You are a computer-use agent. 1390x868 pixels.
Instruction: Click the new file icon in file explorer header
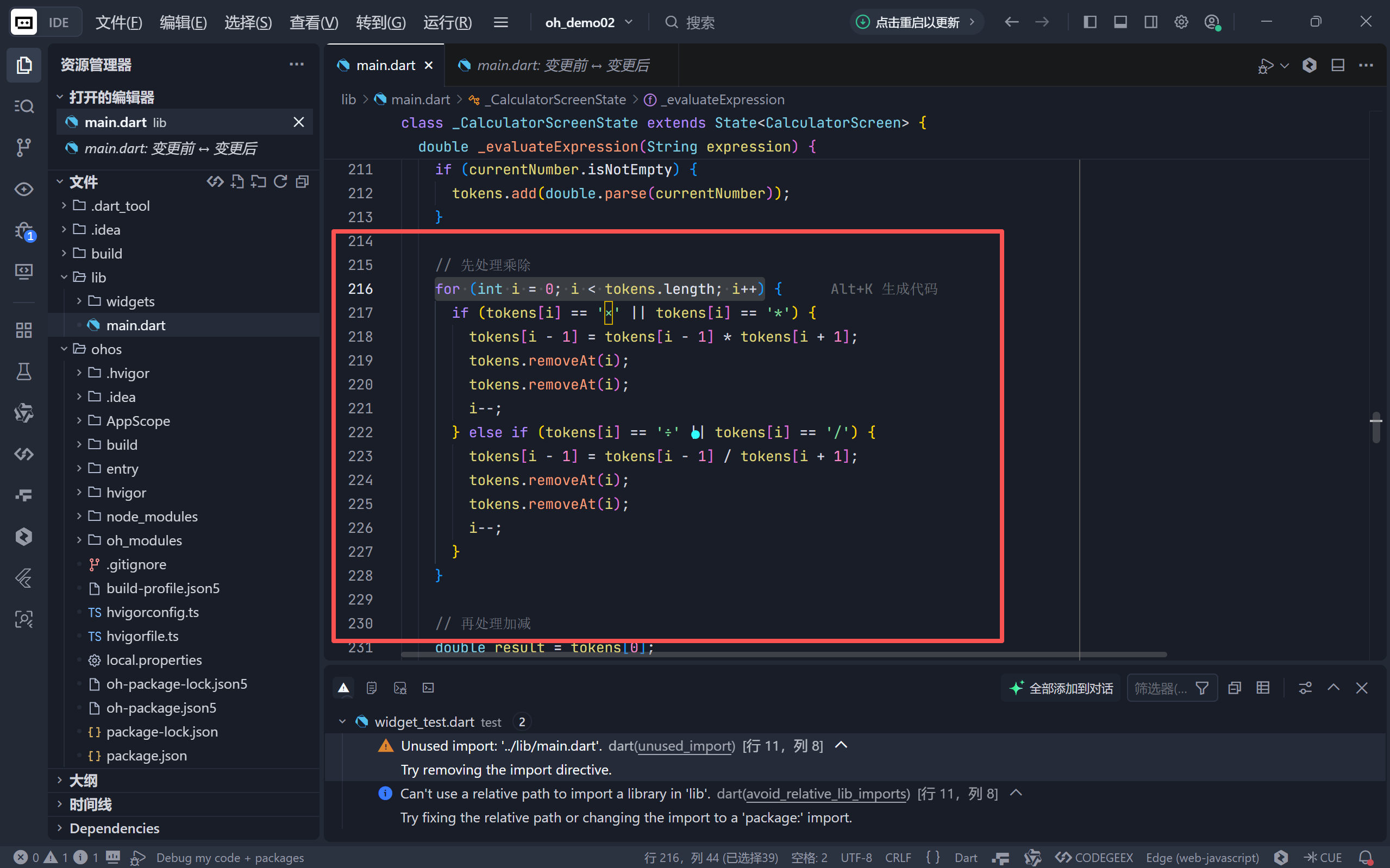(x=237, y=182)
